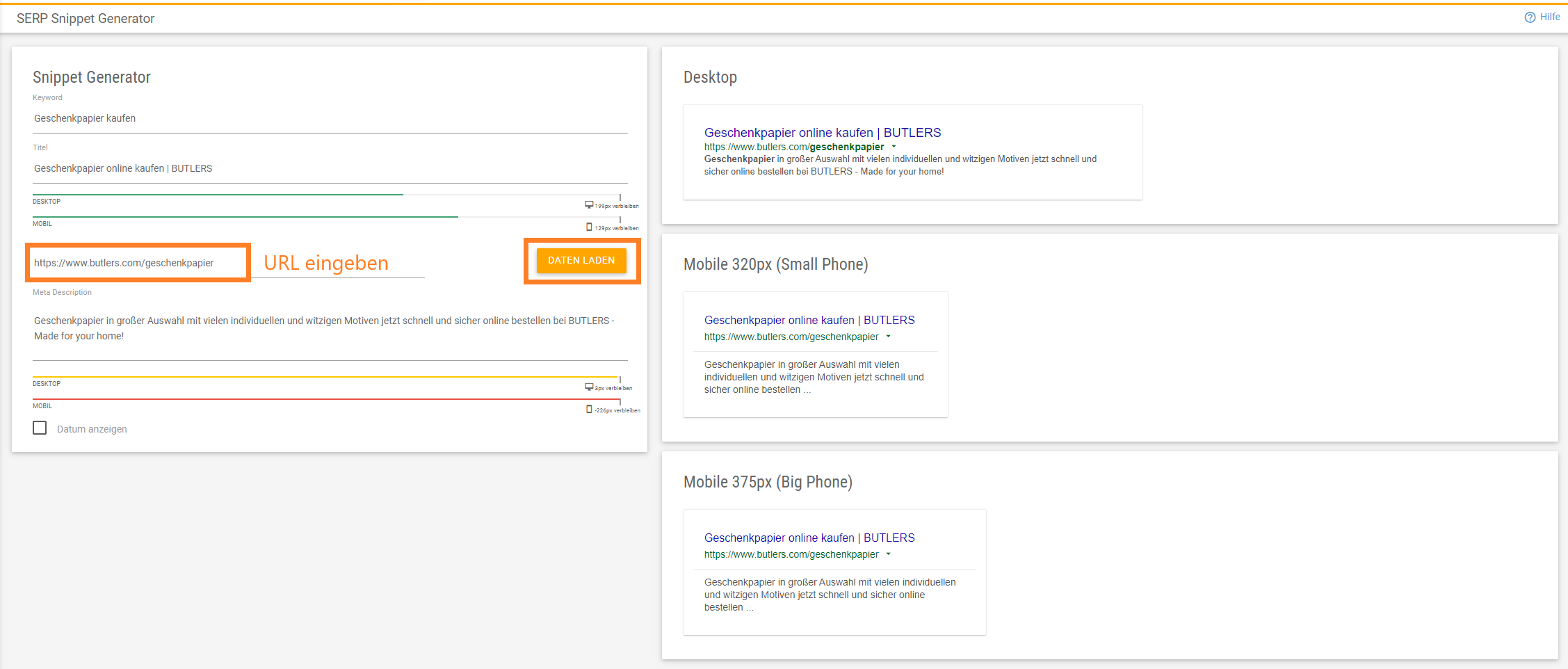1568x669 pixels.
Task: Expand the Desktop preview URL dropdown arrow
Action: (x=894, y=147)
